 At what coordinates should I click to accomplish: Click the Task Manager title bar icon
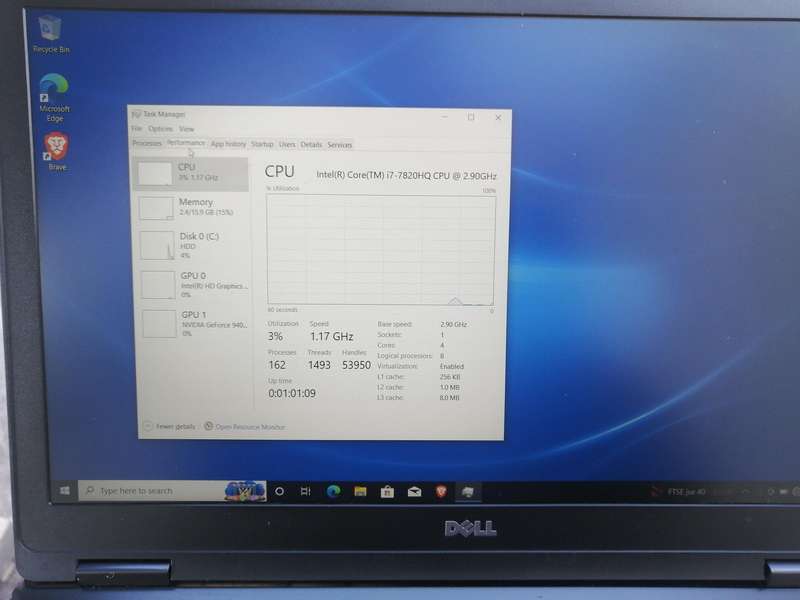(x=136, y=114)
